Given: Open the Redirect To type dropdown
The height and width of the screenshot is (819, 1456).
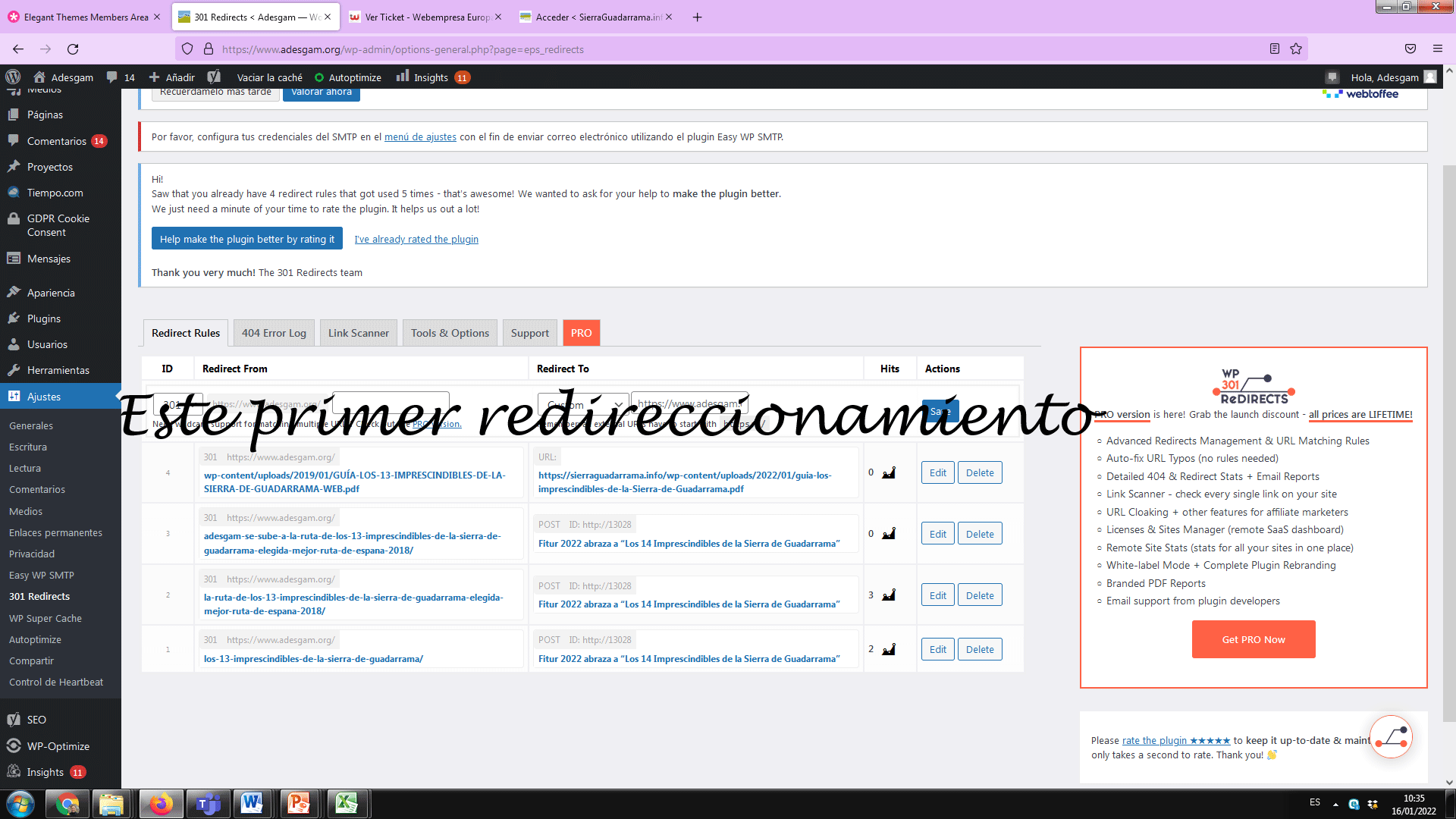Looking at the screenshot, I should pos(583,404).
